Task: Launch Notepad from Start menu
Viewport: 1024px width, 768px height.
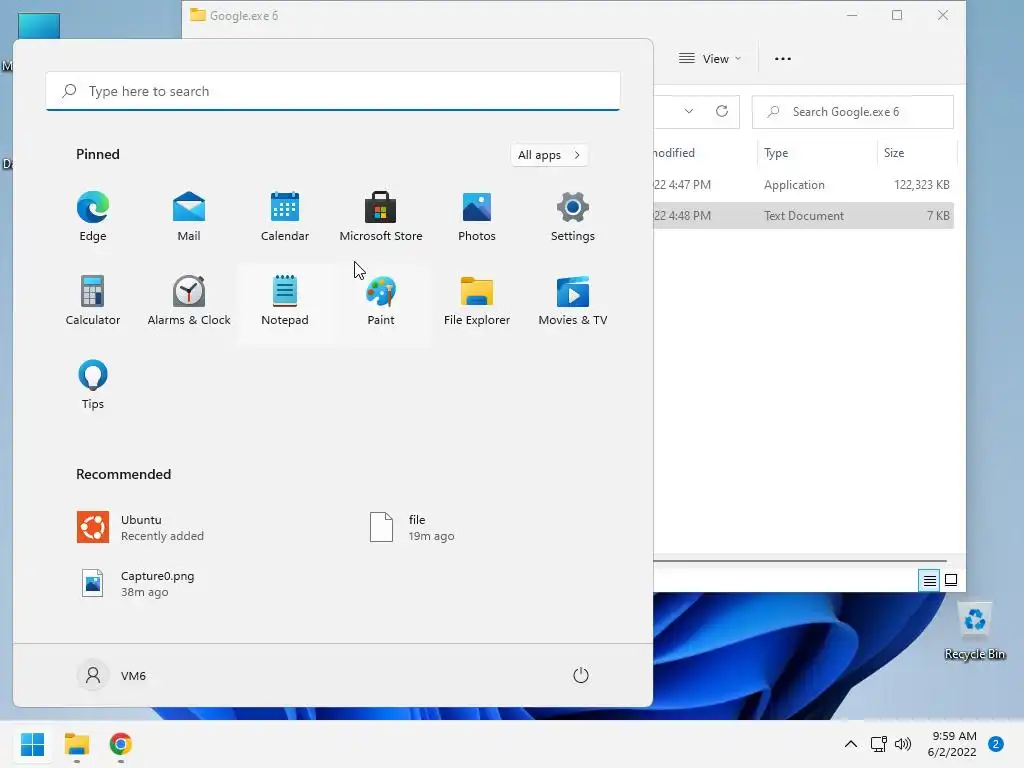Action: click(x=285, y=300)
